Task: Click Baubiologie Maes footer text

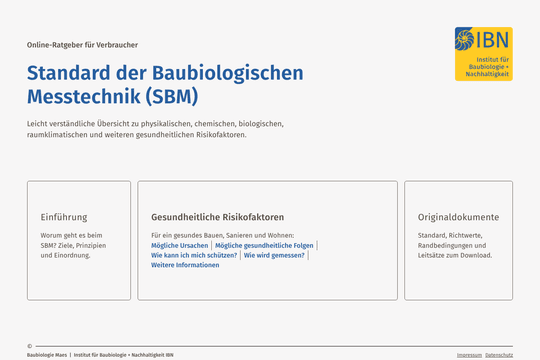Action: (x=47, y=355)
